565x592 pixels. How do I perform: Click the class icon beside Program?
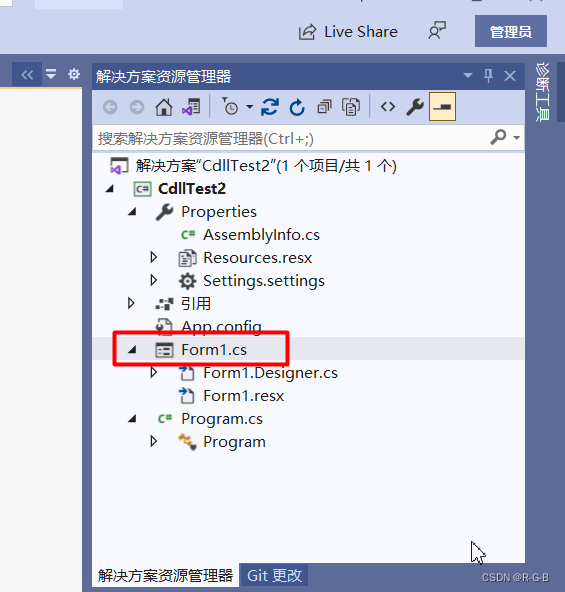tap(187, 442)
